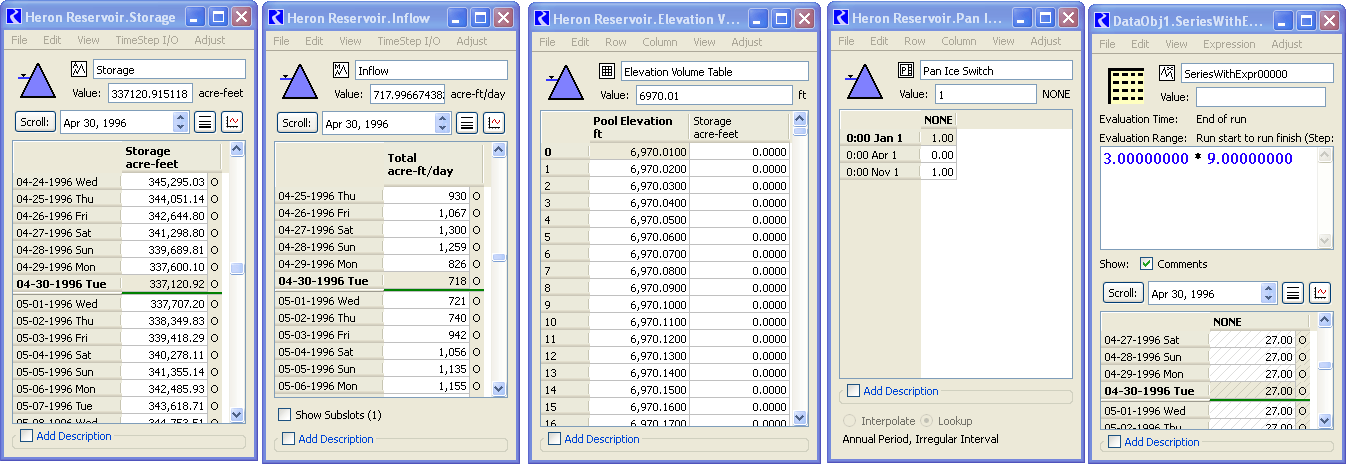Click the Scroll button in Storage window

[x=37, y=122]
